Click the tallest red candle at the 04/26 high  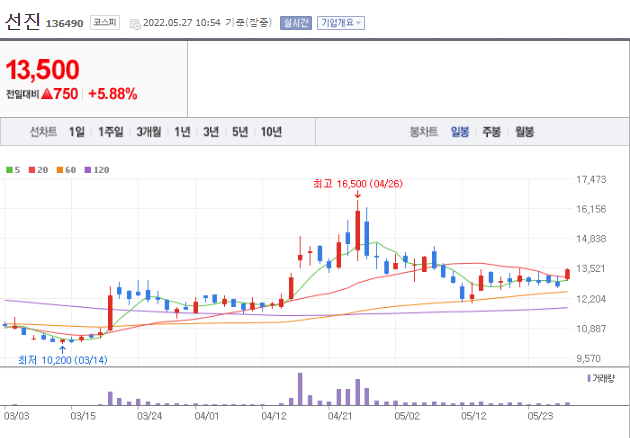pyautogui.click(x=358, y=230)
